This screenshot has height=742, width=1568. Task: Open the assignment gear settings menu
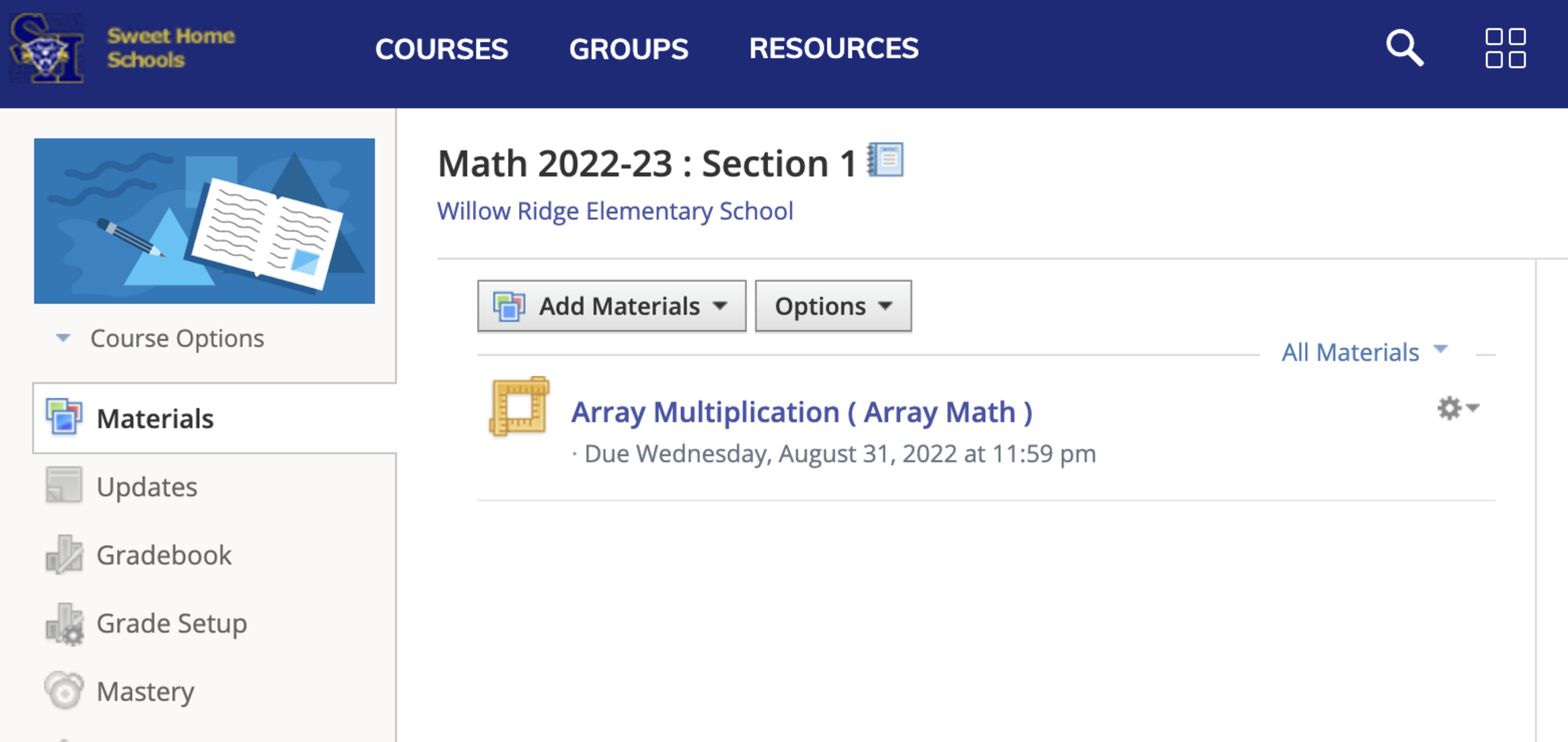point(1456,408)
